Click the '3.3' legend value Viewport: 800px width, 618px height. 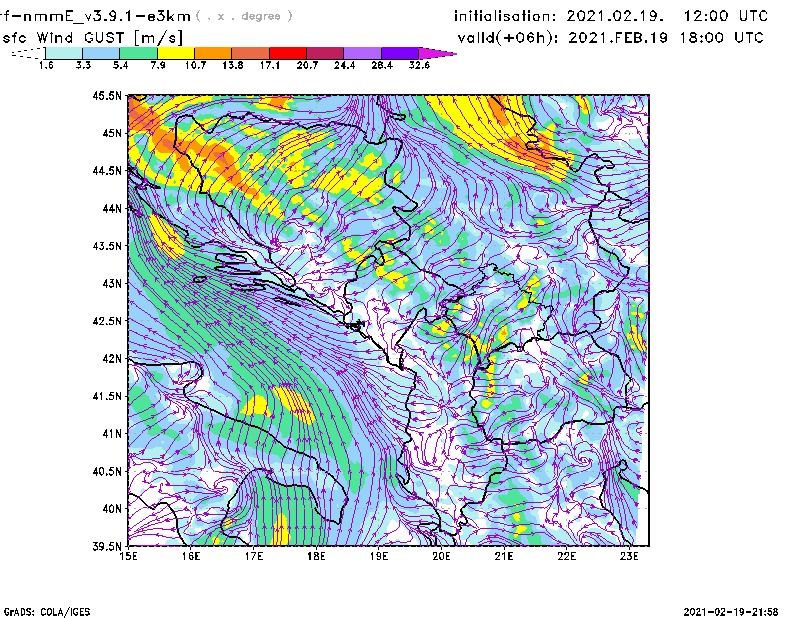(83, 65)
